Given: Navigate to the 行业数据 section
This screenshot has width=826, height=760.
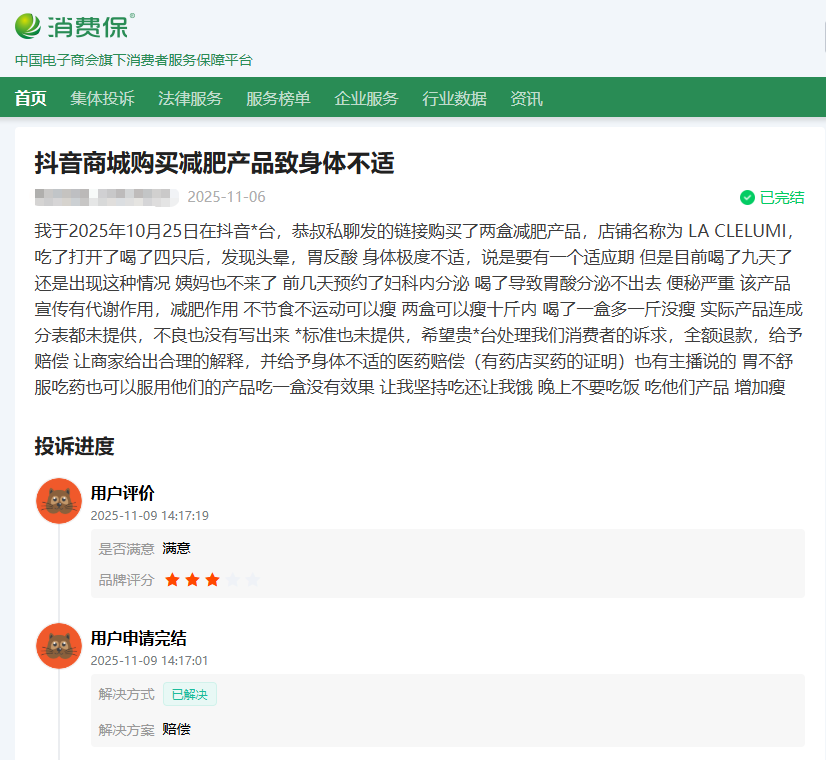Looking at the screenshot, I should (x=454, y=98).
